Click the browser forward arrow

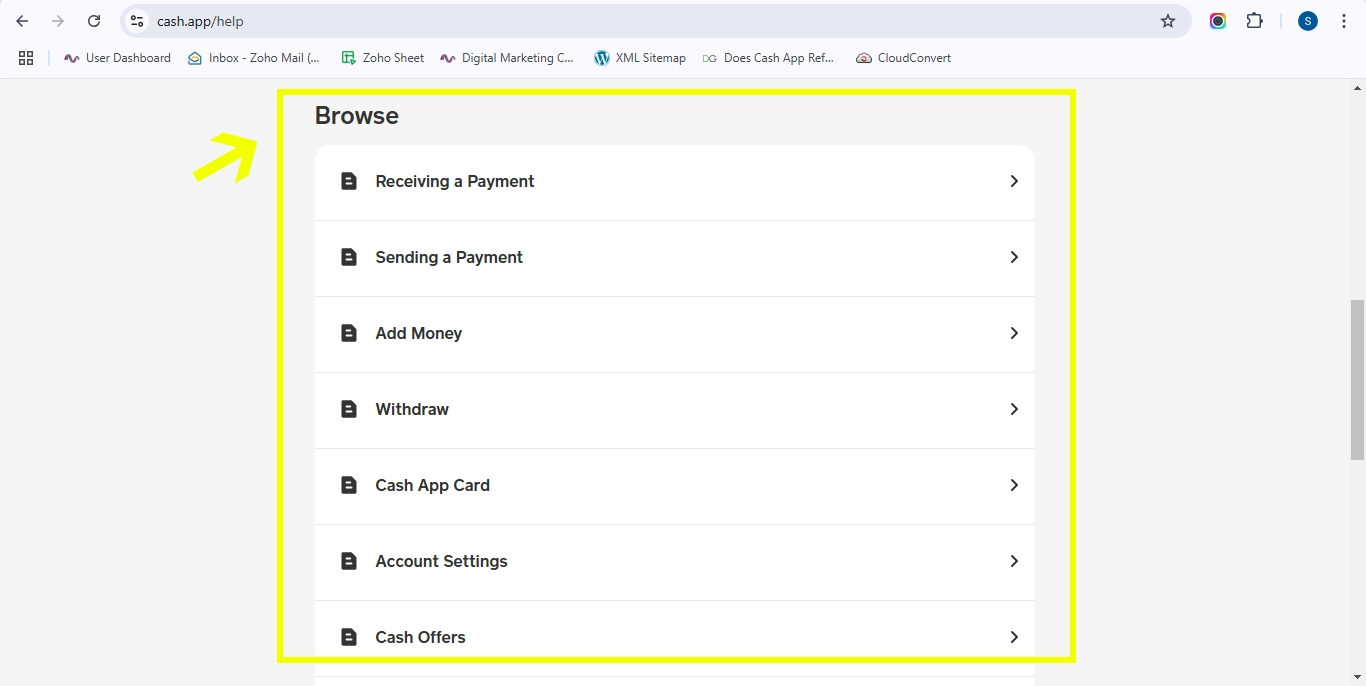coord(58,21)
